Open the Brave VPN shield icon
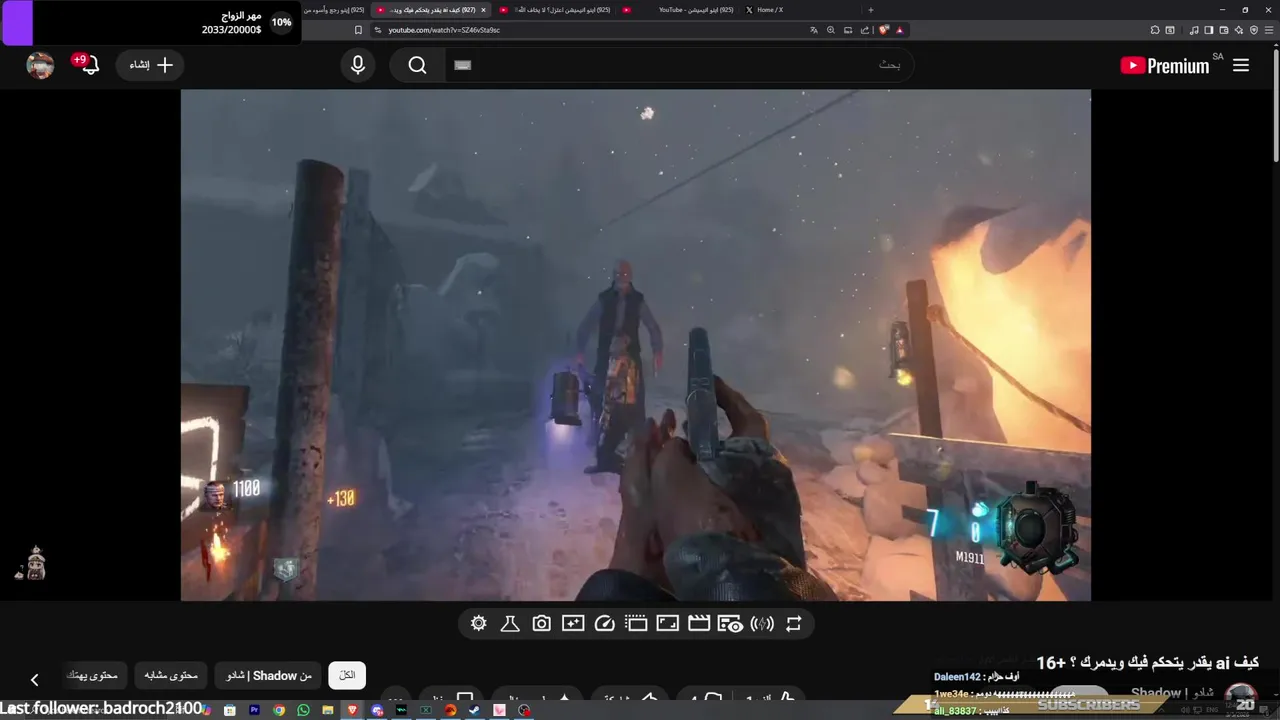Viewport: 1280px width, 720px height. [1254, 30]
